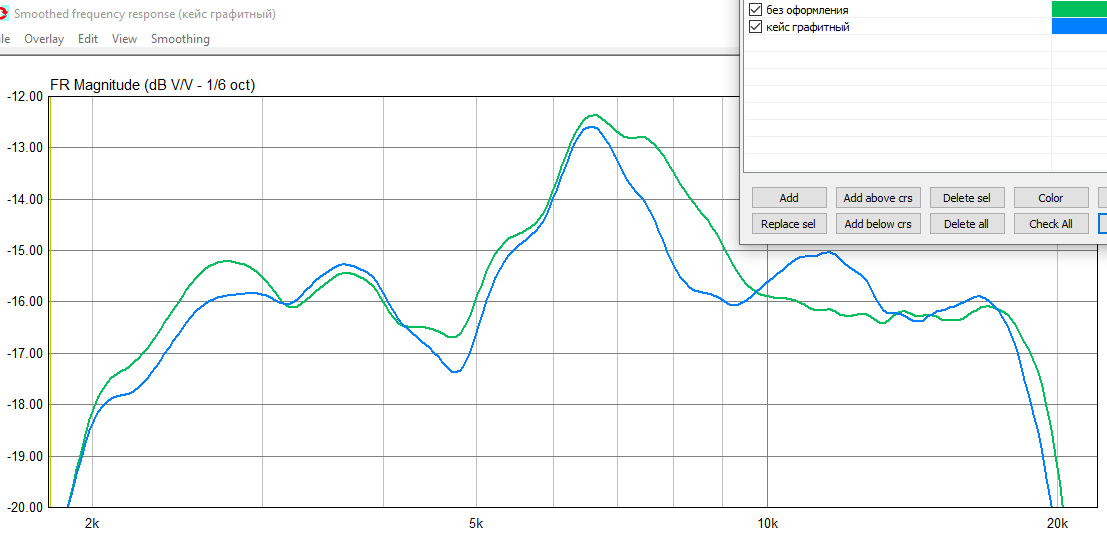
Task: Click the 'Delete all' button
Action: coord(967,224)
